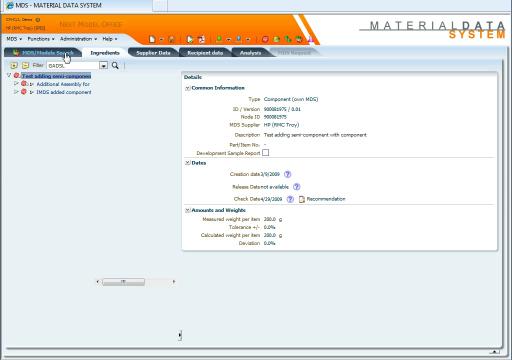Open the Recipient data tab
The height and width of the screenshot is (360, 512).
tap(205, 53)
